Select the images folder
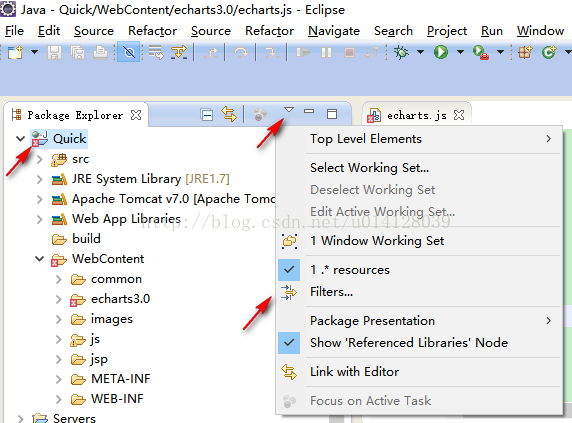Screen dimensions: 572x423 click(112, 319)
